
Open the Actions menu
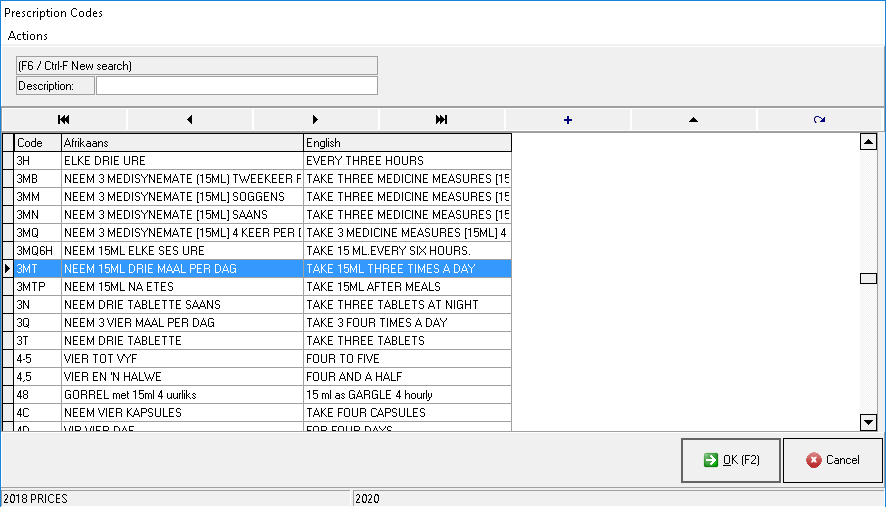tap(28, 36)
